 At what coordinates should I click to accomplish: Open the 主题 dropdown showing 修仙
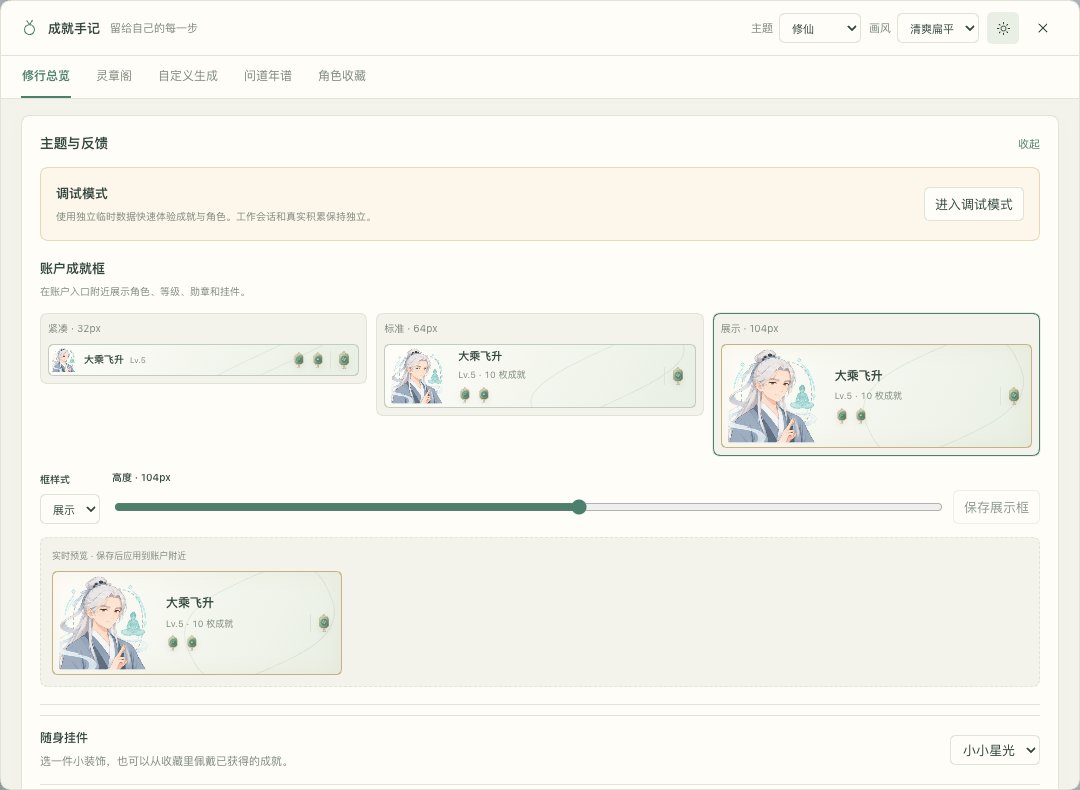pos(820,28)
